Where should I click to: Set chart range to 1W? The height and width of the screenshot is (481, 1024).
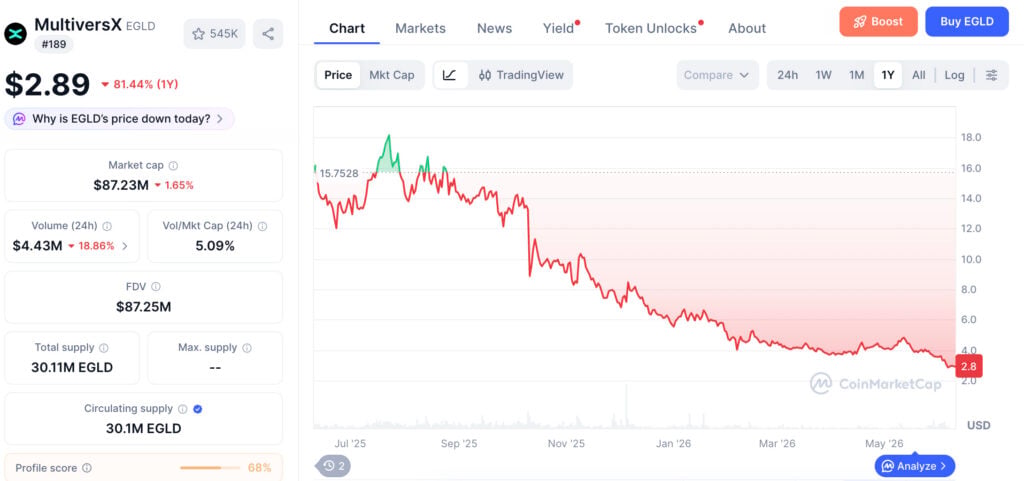(x=824, y=75)
